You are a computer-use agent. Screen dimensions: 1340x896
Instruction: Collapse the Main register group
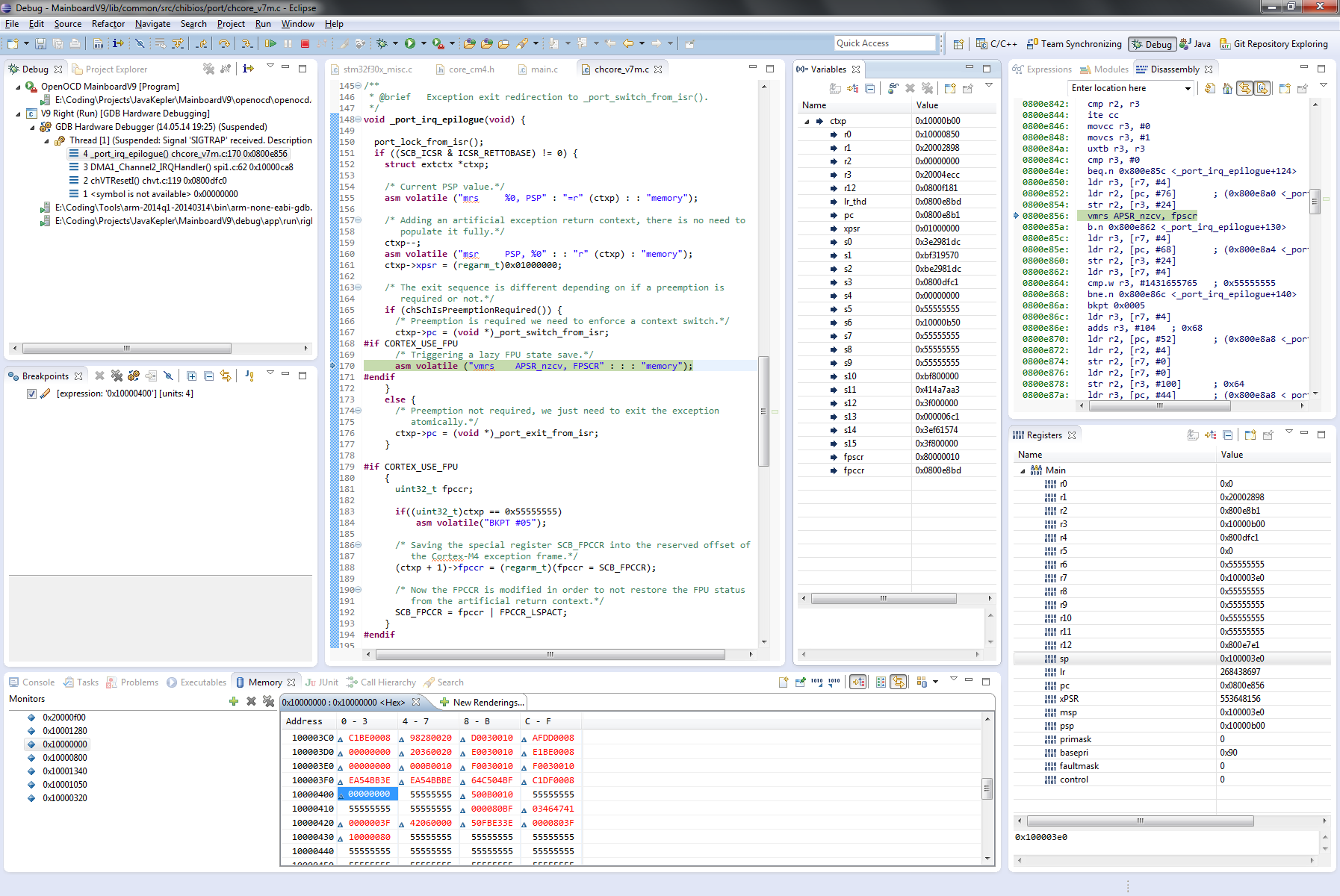click(1023, 470)
